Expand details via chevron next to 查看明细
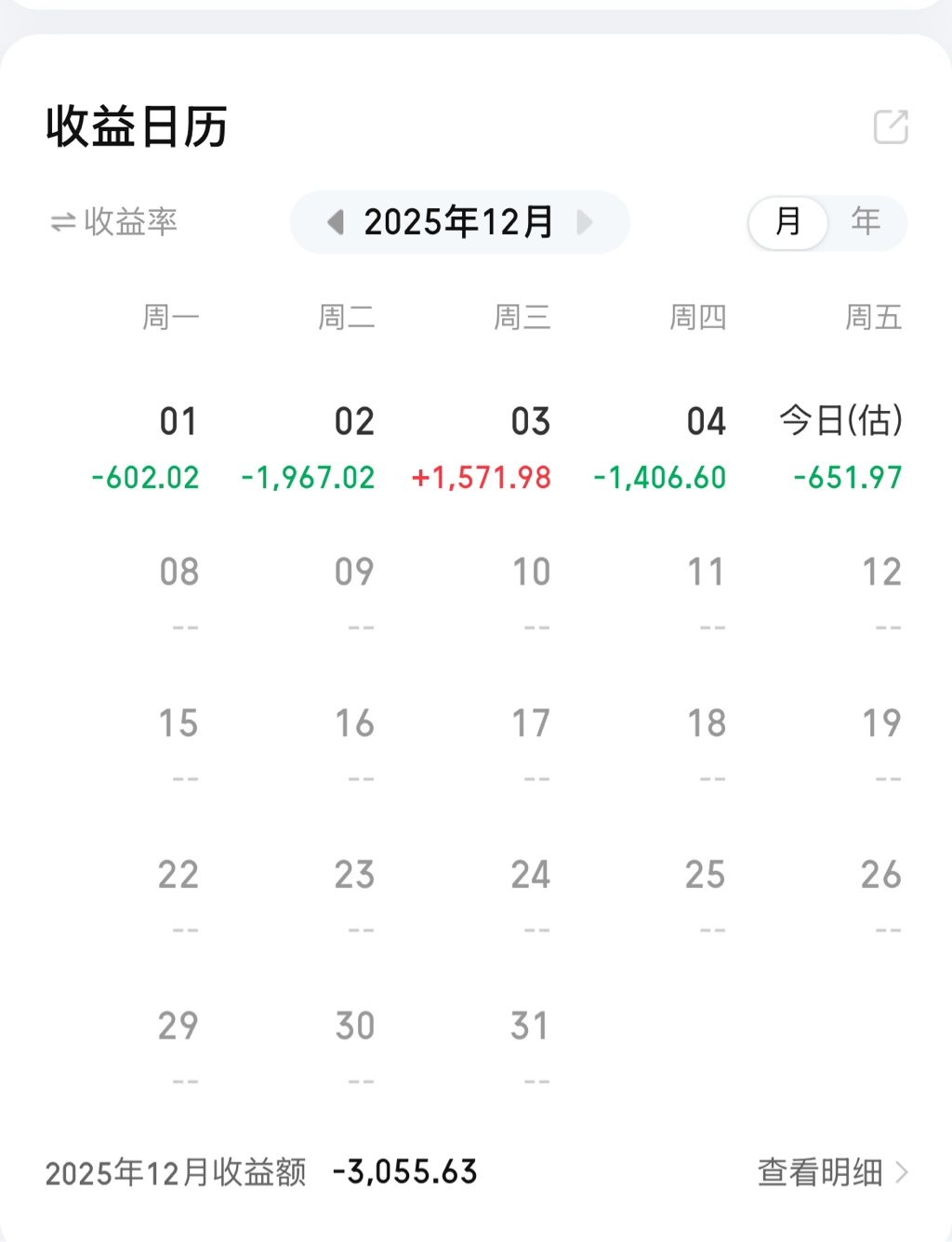This screenshot has width=952, height=1242. pyautogui.click(x=901, y=1172)
